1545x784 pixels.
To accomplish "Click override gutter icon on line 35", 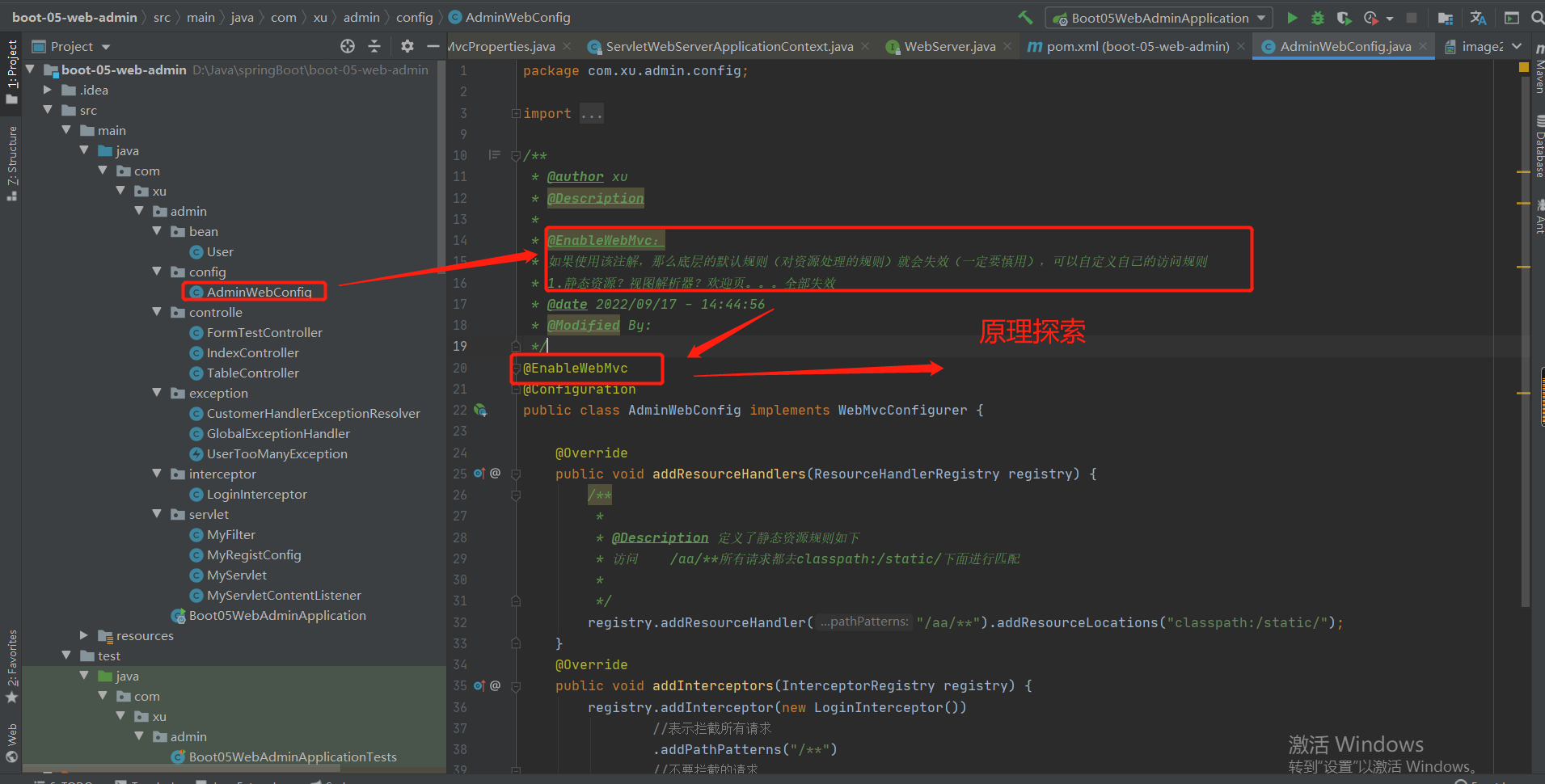I will coord(479,685).
